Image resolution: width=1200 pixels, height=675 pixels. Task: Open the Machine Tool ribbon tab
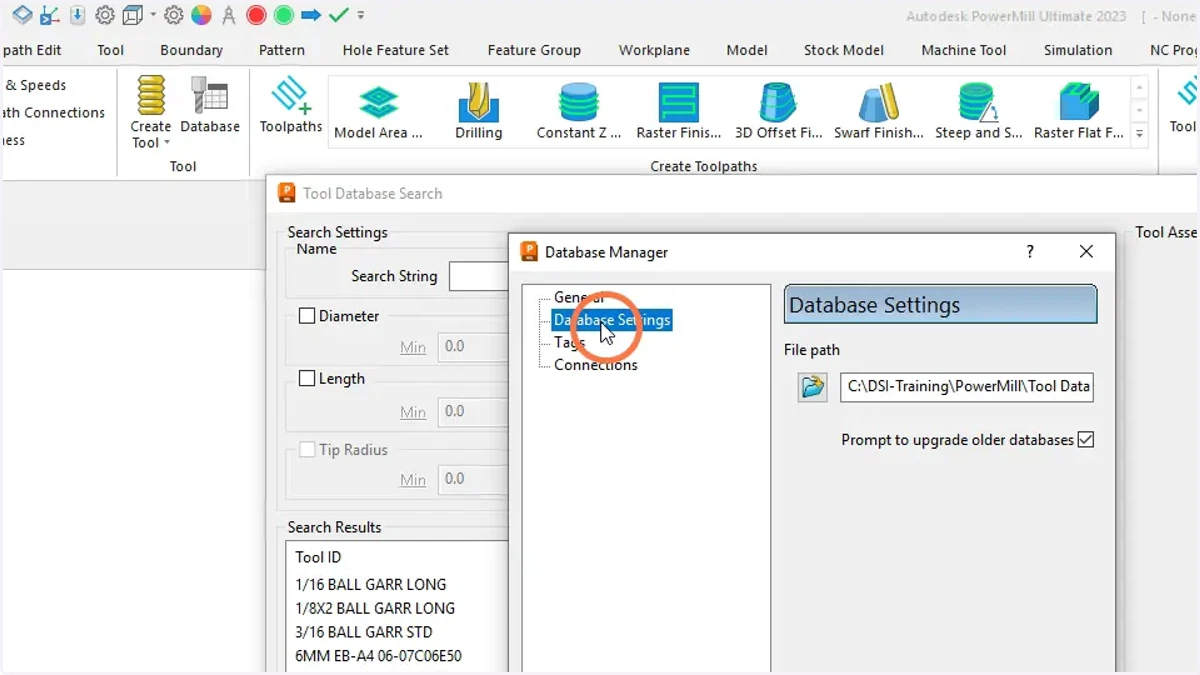[964, 50]
